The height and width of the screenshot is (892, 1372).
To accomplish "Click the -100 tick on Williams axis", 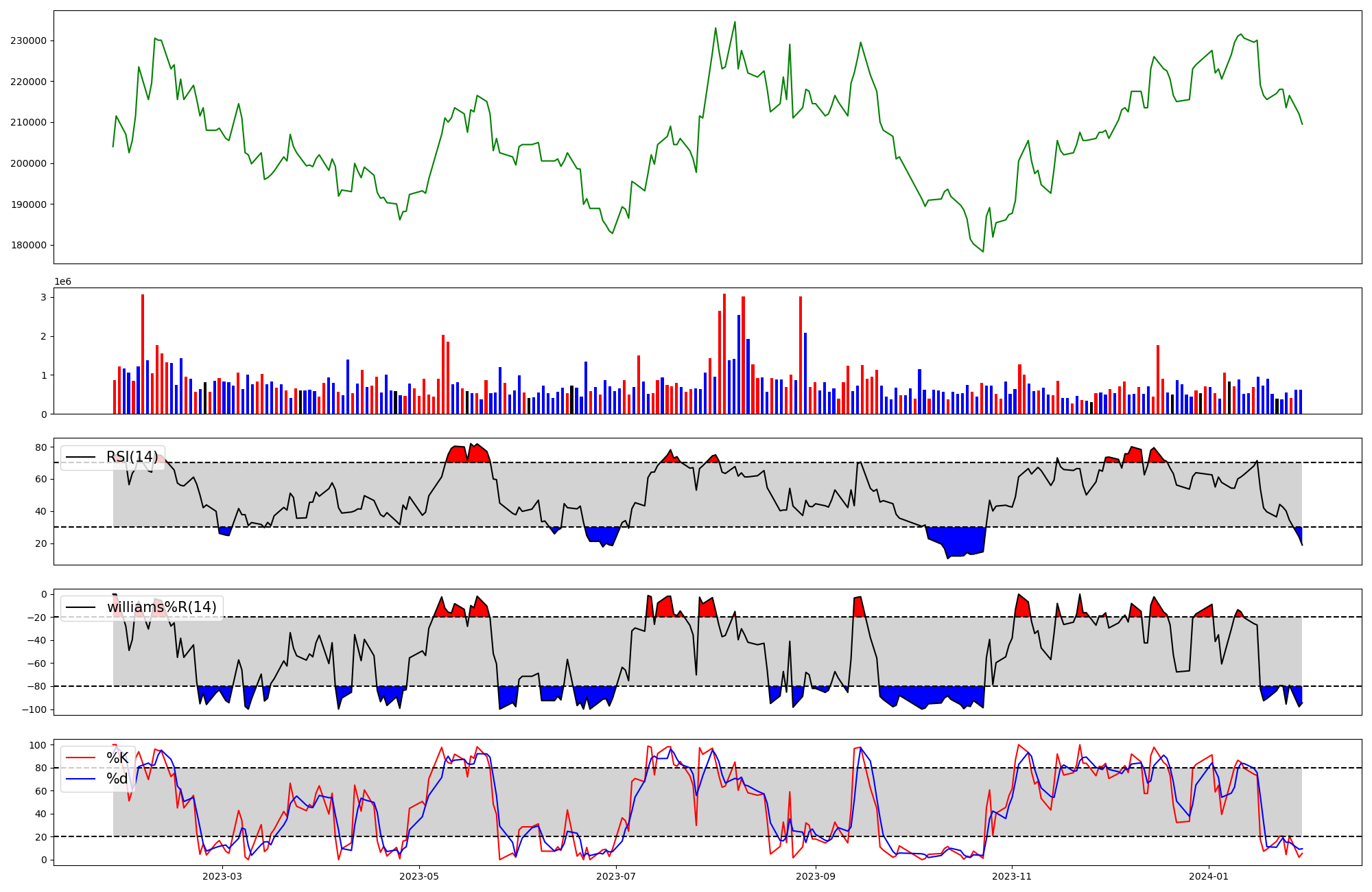I will [34, 709].
